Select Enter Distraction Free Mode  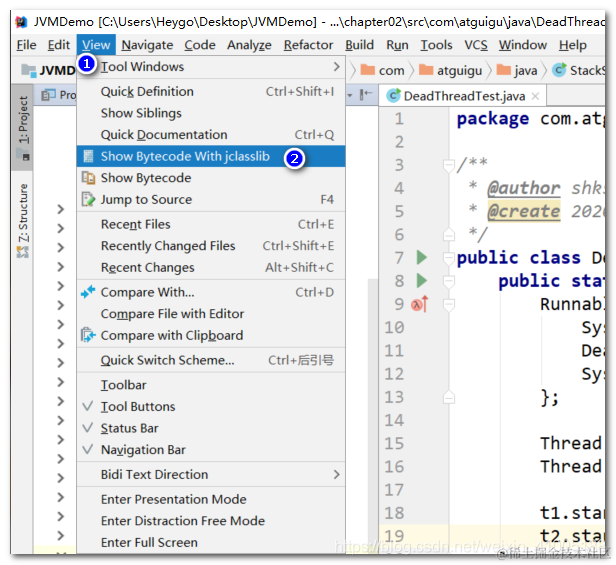click(211, 521)
